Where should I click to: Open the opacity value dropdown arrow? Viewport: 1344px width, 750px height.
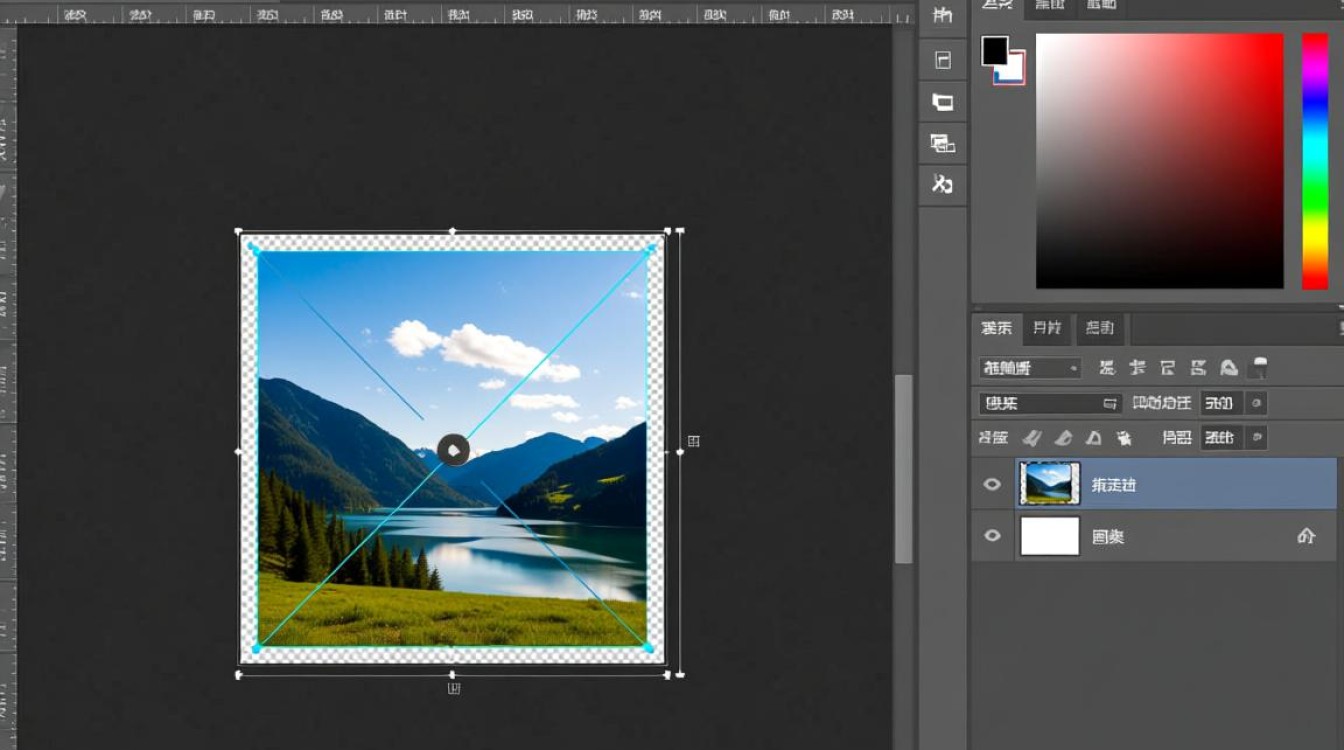tap(1258, 403)
